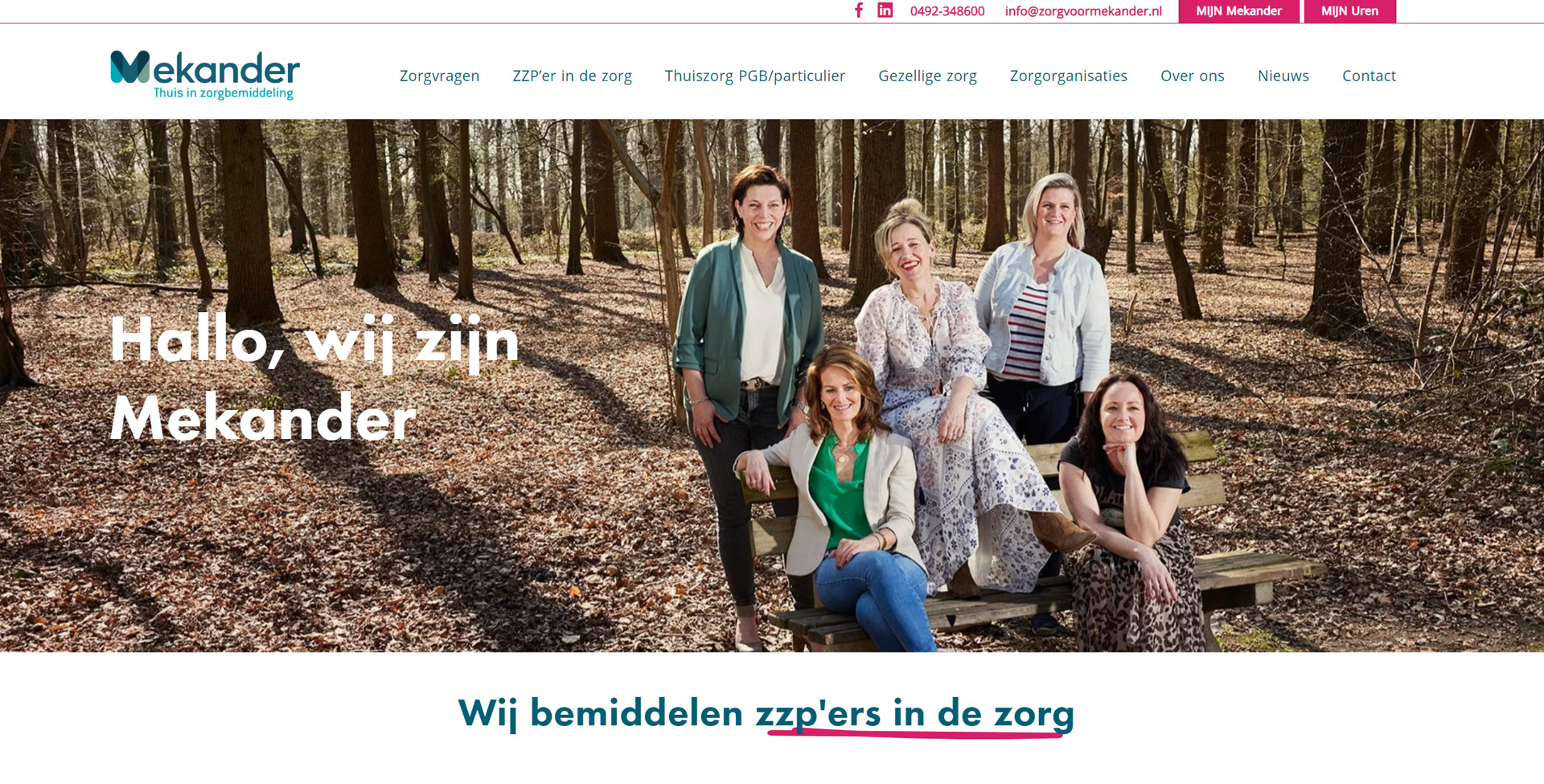
Task: Select ZZP'er in de zorg menu
Action: pos(572,76)
